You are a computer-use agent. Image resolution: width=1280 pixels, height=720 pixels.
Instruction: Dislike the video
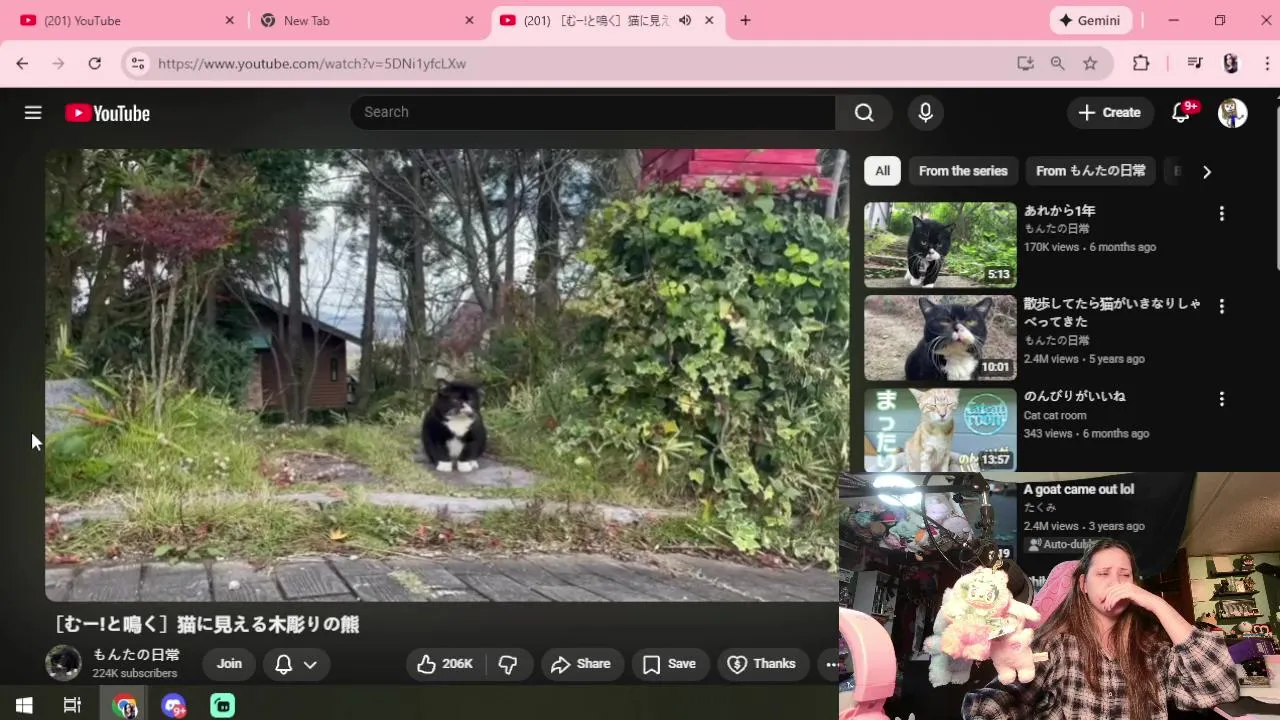point(508,664)
